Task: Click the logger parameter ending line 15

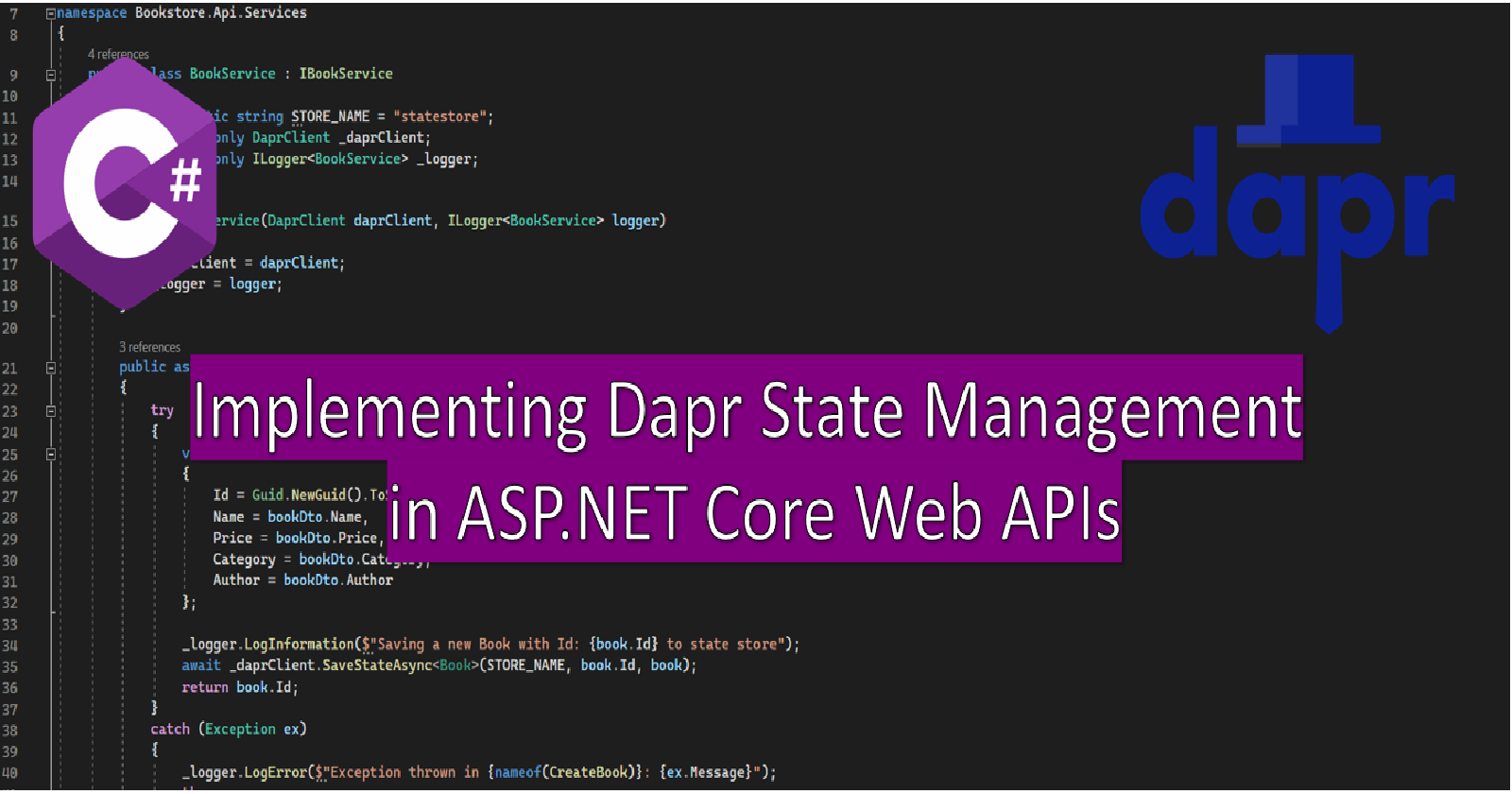Action: [635, 220]
